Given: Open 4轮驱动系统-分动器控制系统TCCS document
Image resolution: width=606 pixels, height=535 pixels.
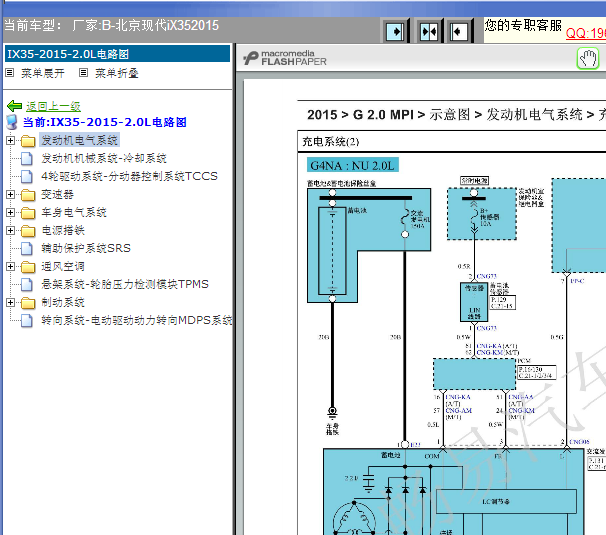Looking at the screenshot, I should coord(129,176).
